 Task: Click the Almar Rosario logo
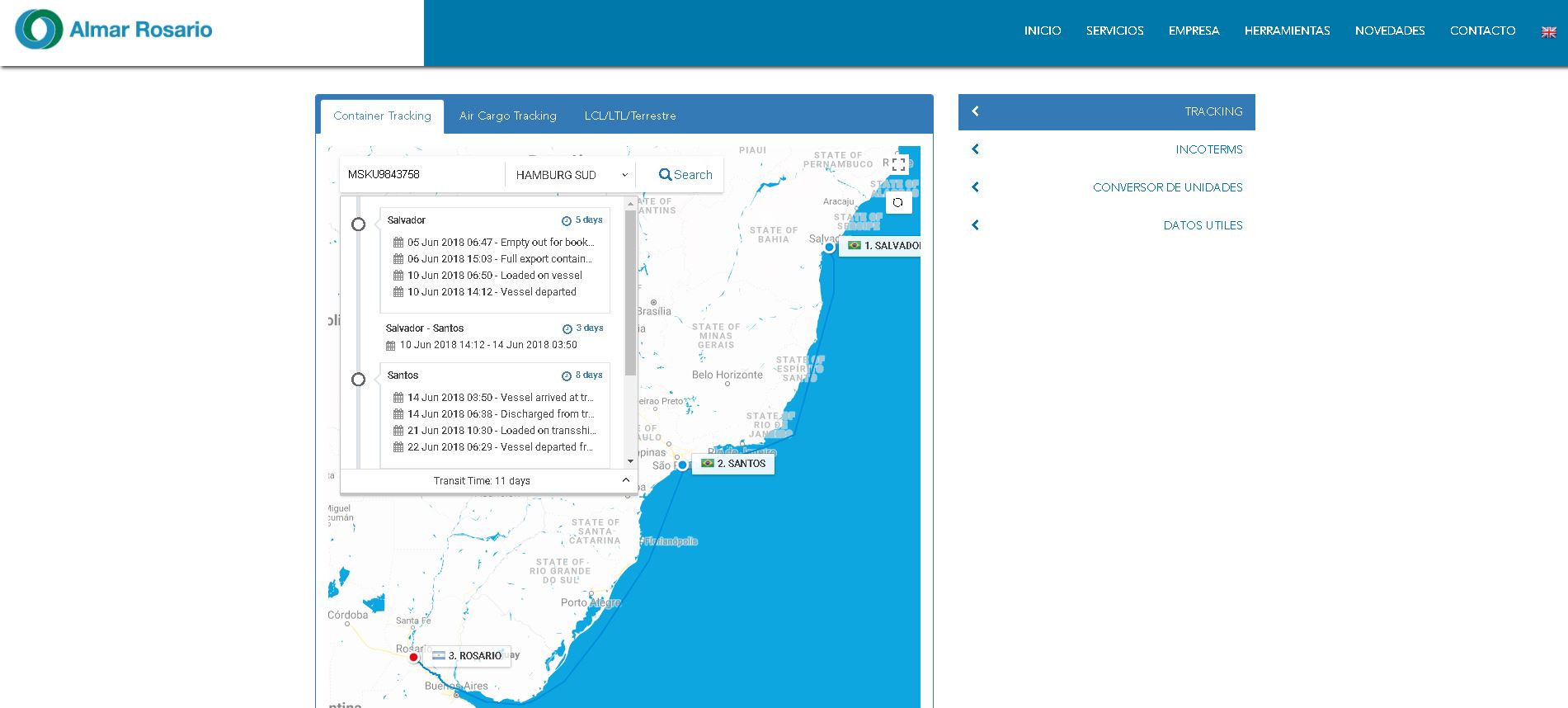point(114,30)
